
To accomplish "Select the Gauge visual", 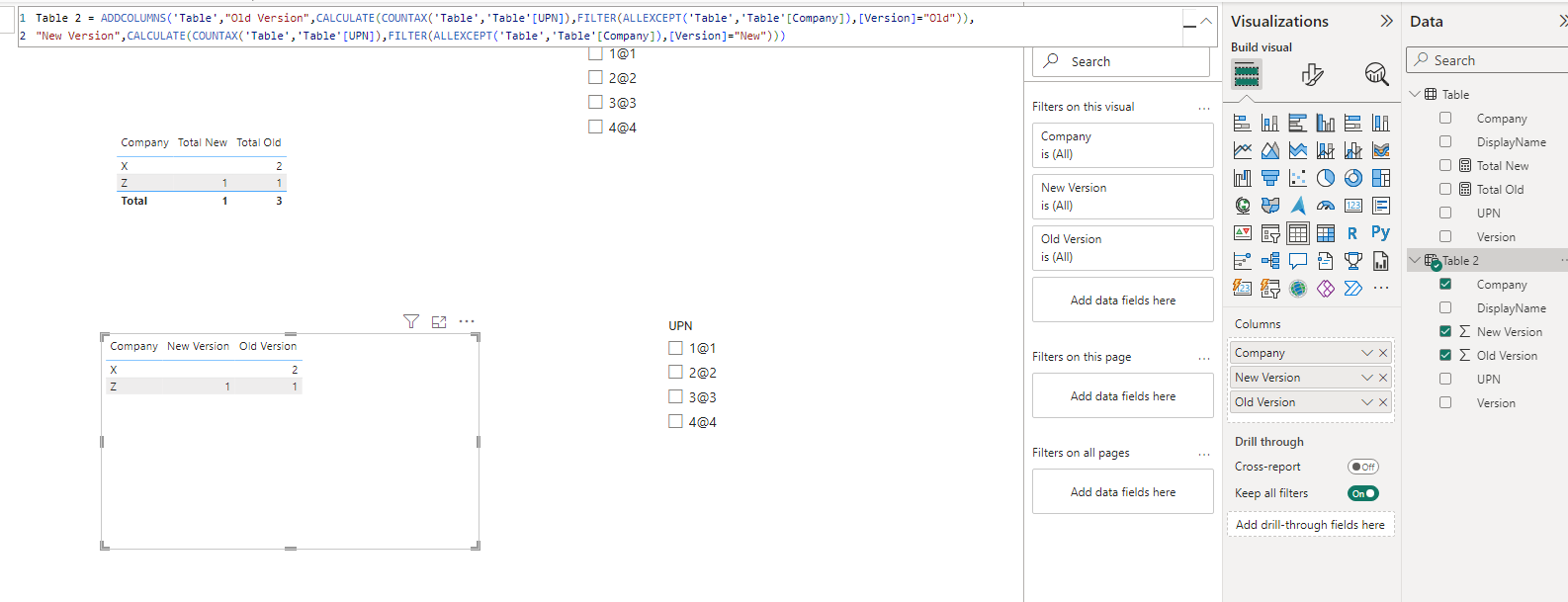I will pos(1326,206).
